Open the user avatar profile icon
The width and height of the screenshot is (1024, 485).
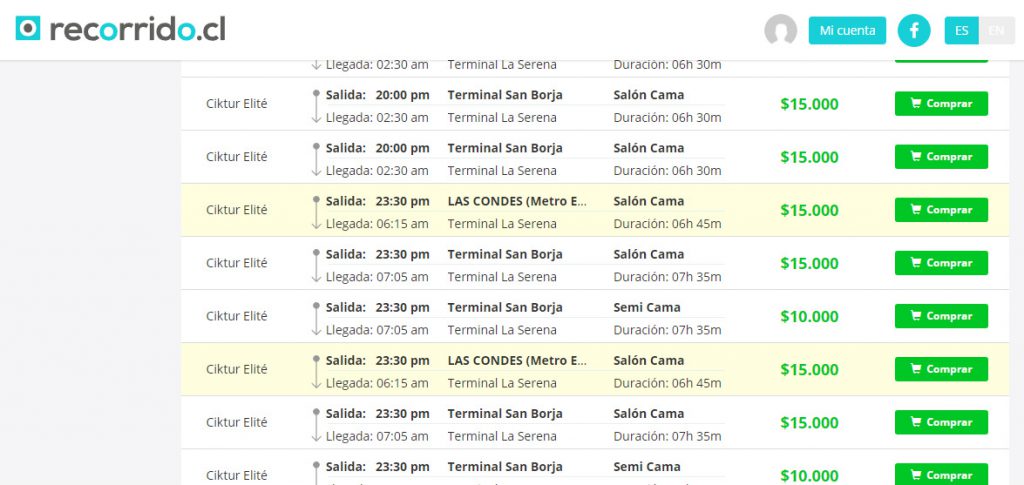(780, 30)
